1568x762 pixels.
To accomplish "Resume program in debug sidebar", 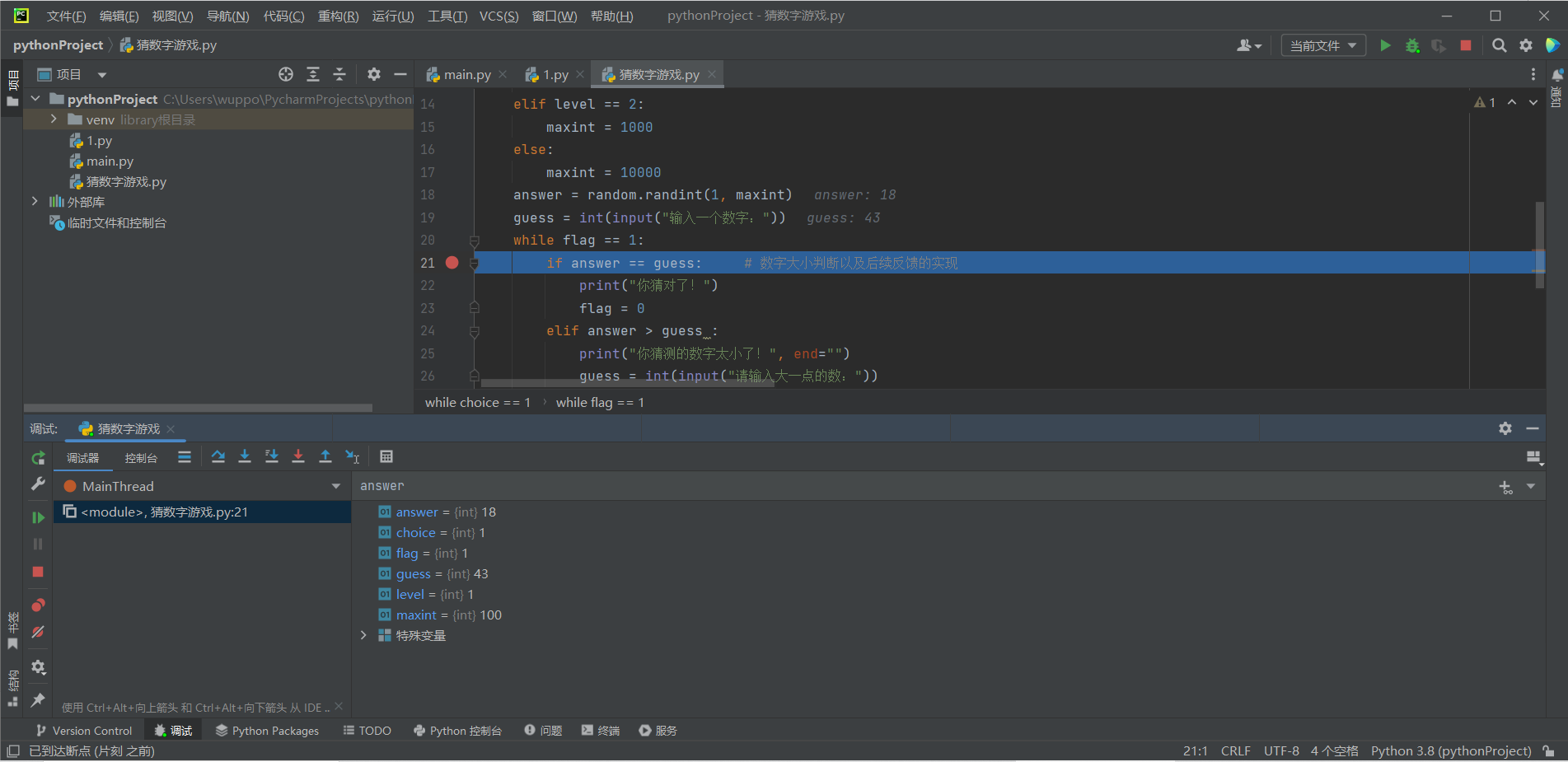I will 38,517.
